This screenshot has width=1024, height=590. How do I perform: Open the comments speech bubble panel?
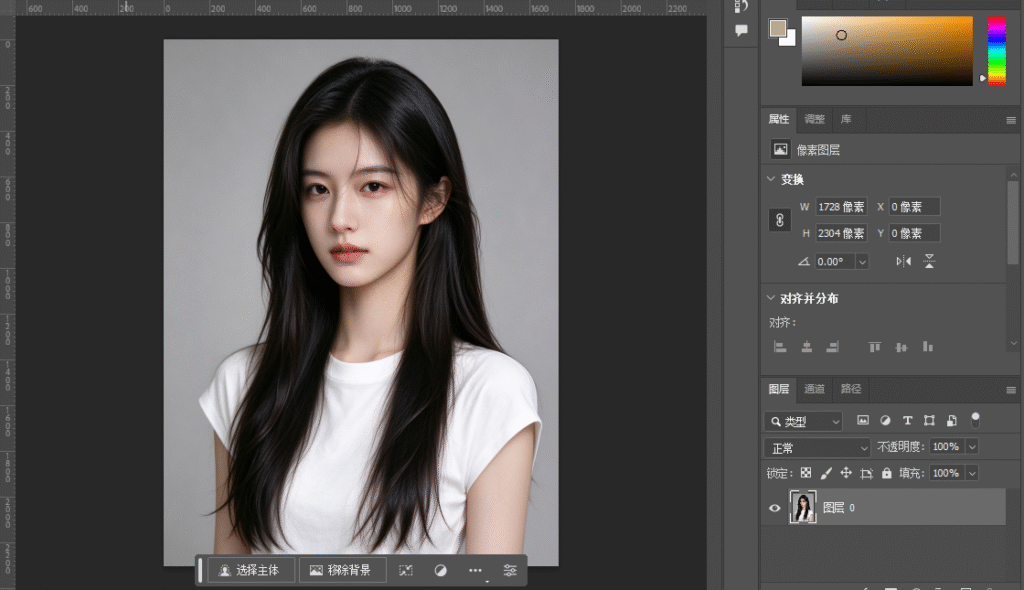pyautogui.click(x=741, y=30)
